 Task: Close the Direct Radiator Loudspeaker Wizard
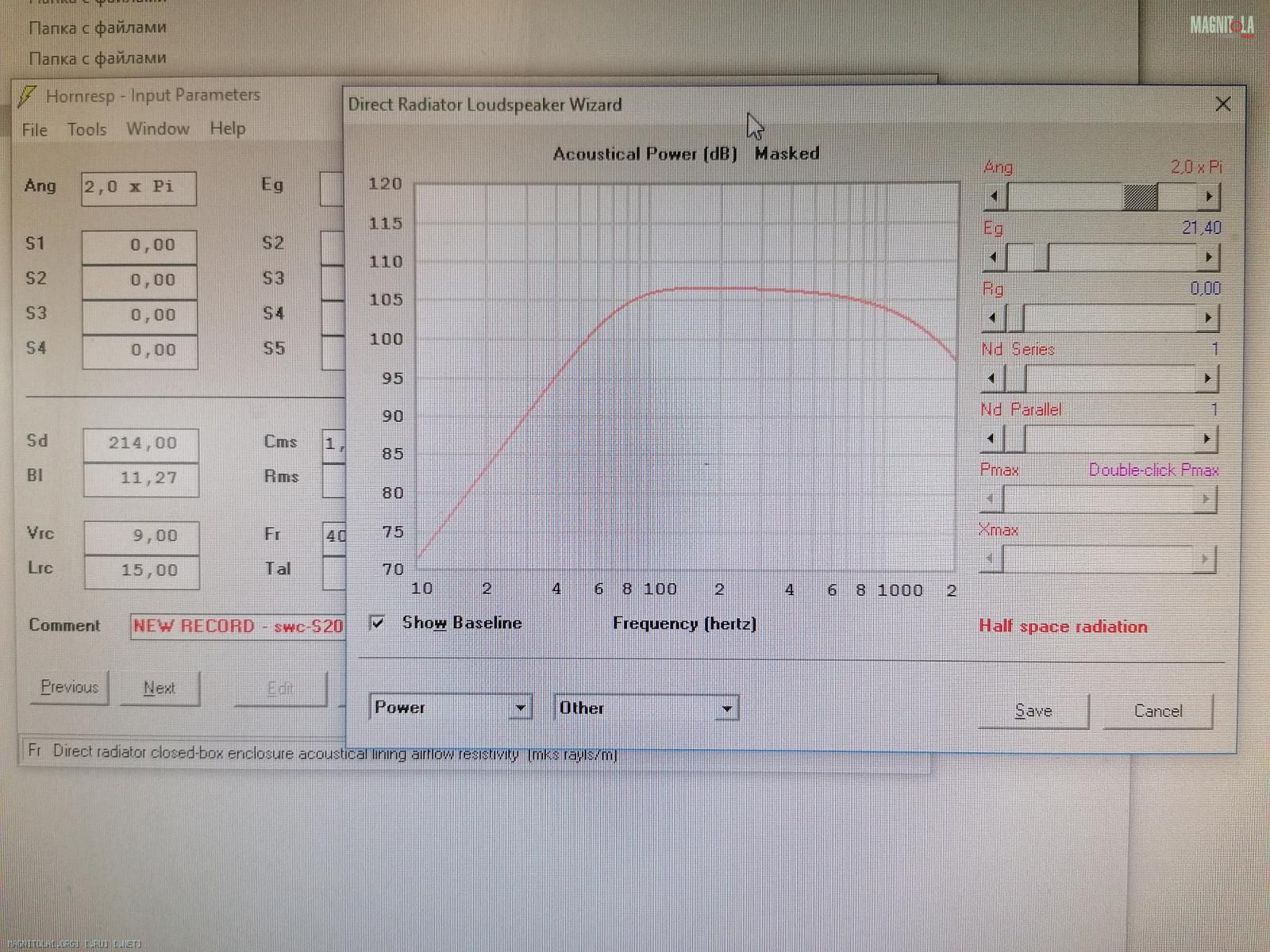point(1222,104)
